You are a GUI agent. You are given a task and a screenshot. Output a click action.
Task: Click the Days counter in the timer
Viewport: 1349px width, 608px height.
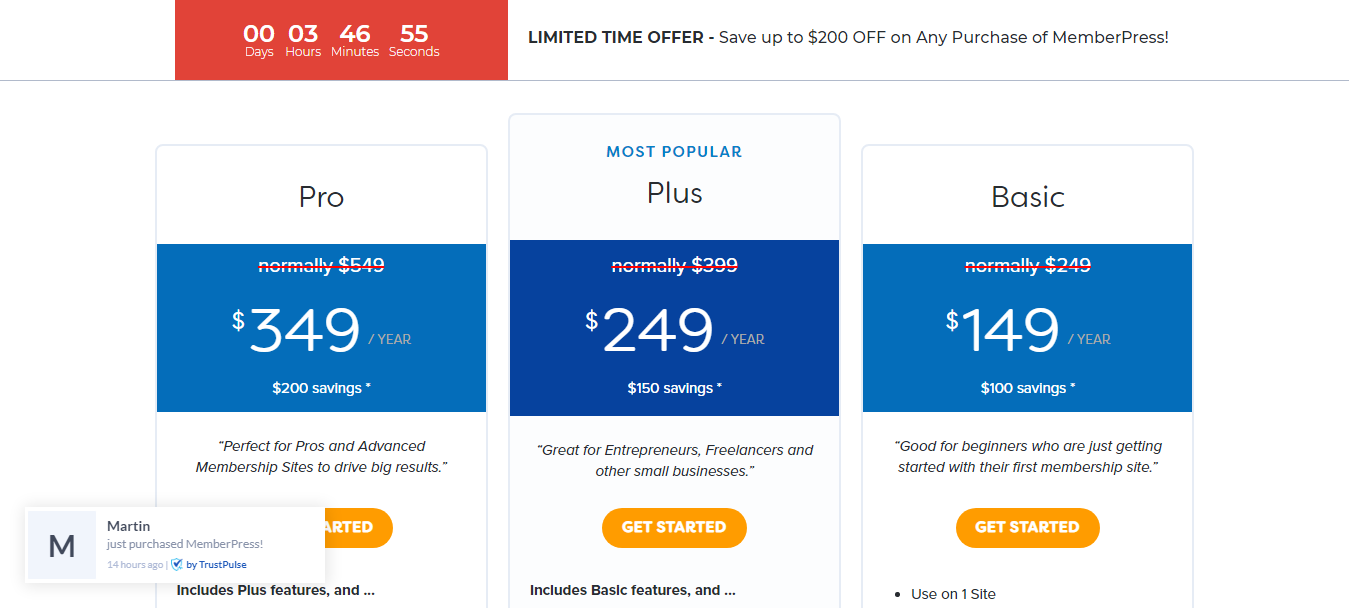tap(258, 40)
